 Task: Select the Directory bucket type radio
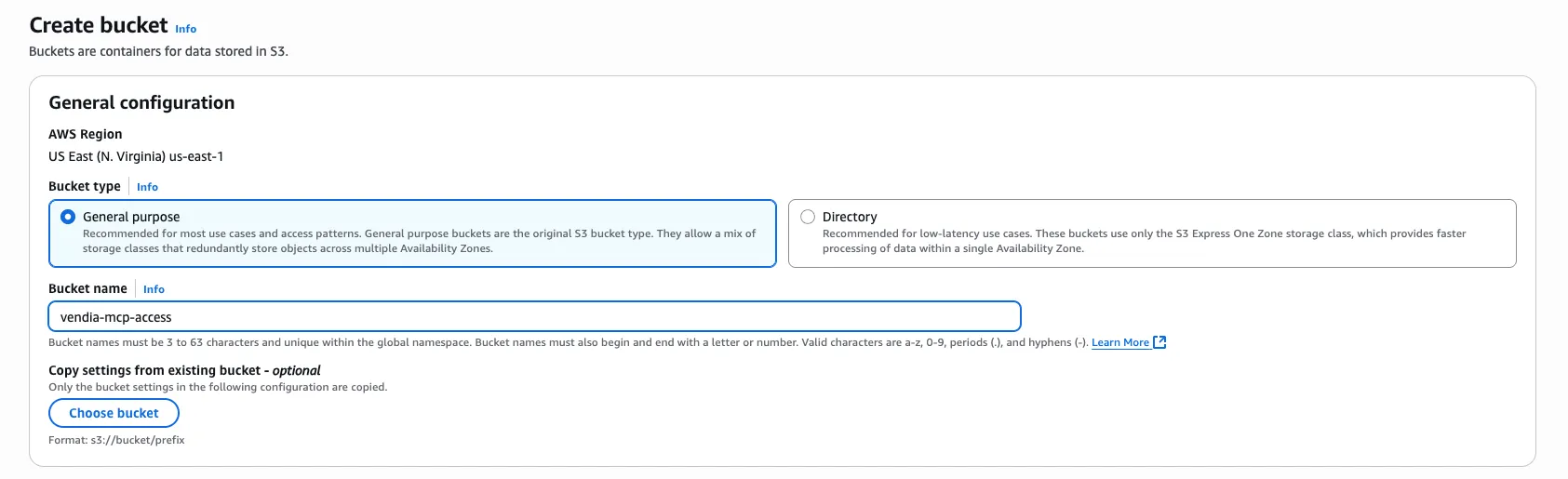click(x=808, y=217)
